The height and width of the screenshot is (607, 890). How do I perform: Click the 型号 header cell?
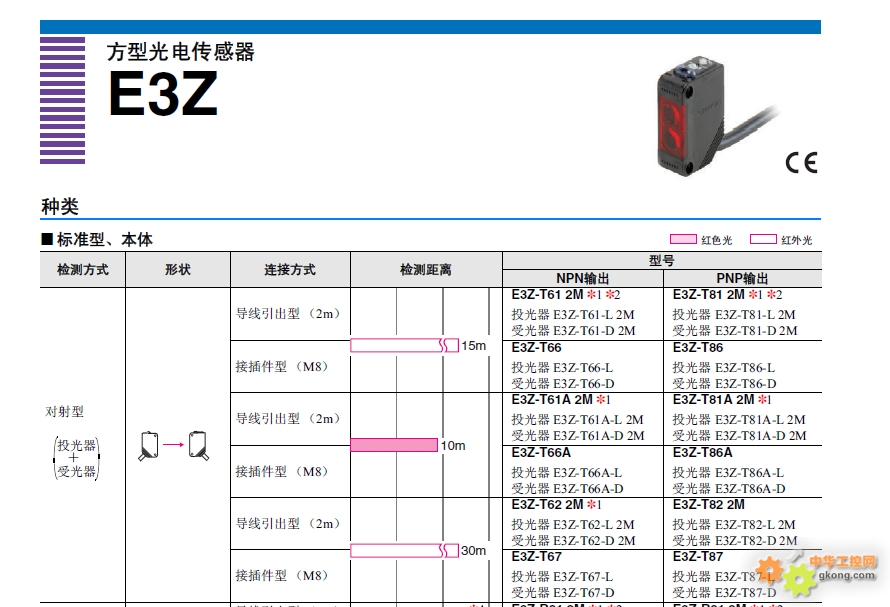(662, 261)
